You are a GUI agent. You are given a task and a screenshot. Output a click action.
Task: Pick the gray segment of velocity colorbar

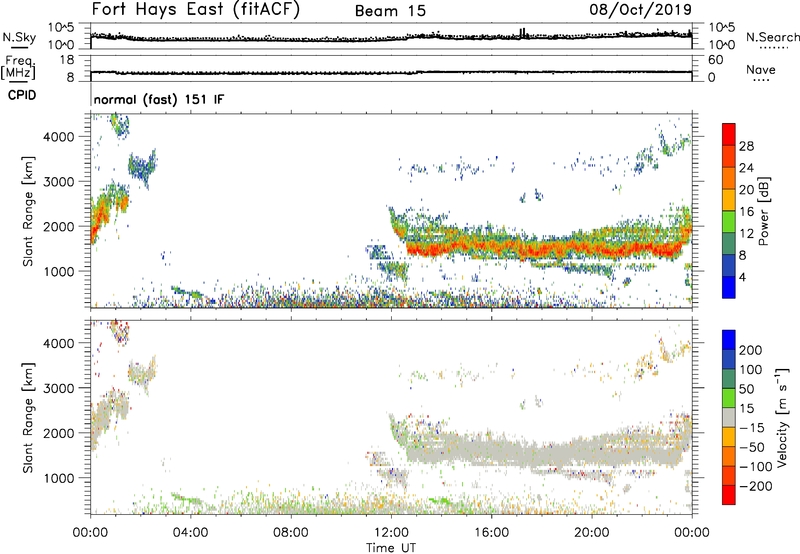(x=729, y=418)
